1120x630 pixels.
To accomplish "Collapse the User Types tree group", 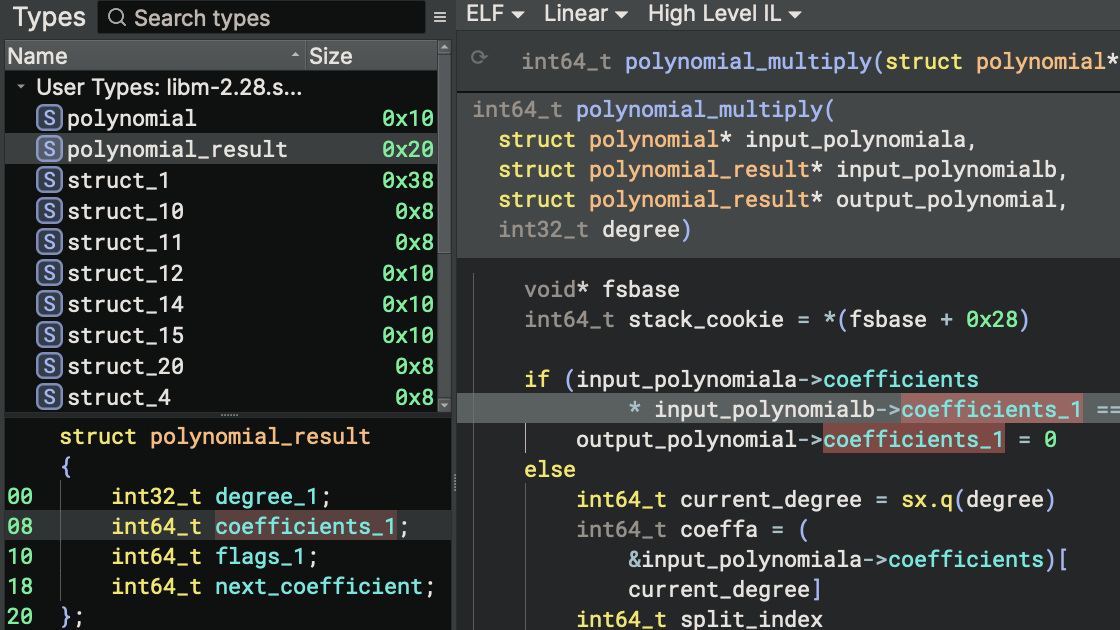I will 21,88.
